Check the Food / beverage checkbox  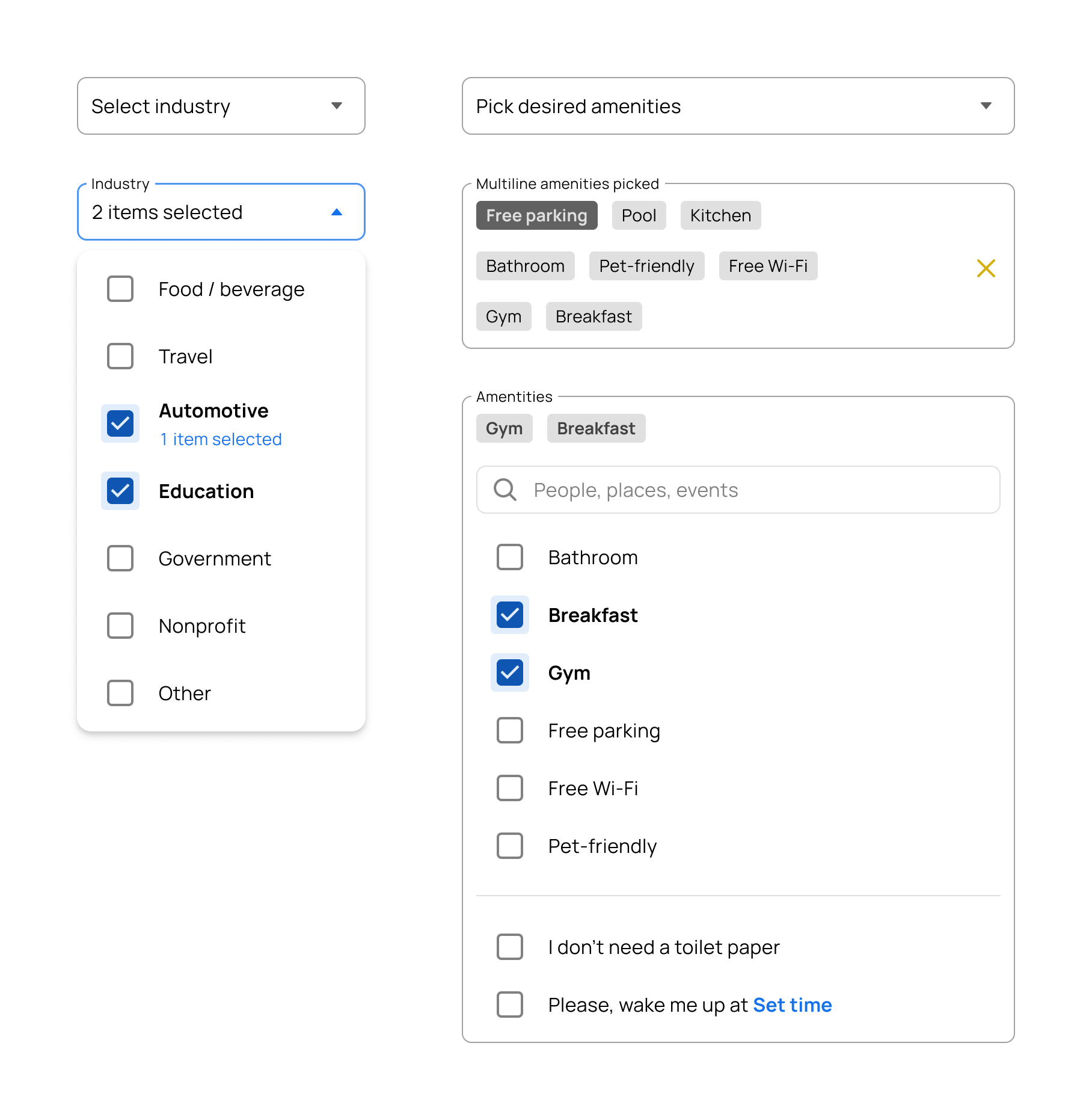pyautogui.click(x=120, y=289)
